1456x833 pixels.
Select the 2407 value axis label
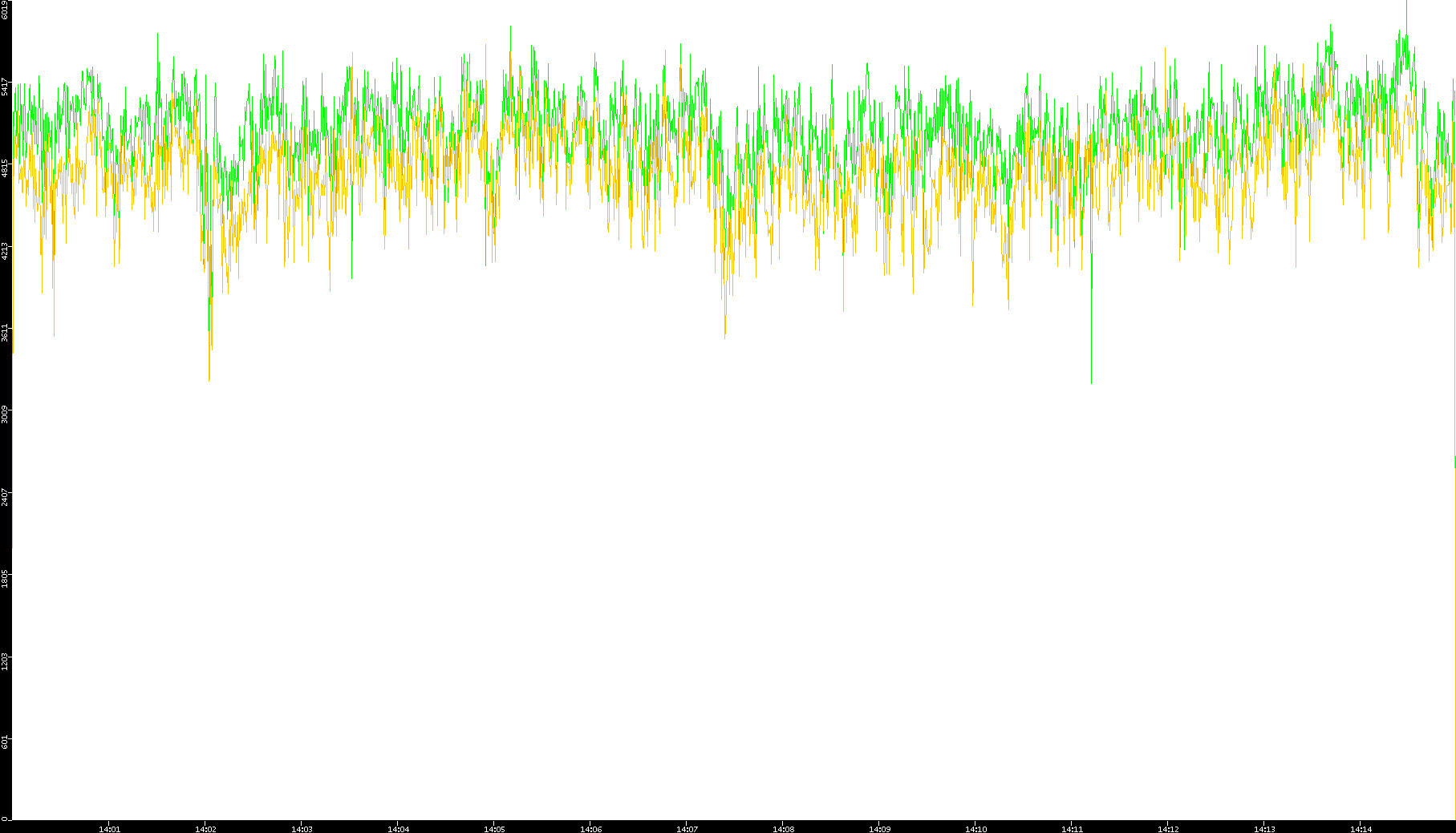[6, 496]
